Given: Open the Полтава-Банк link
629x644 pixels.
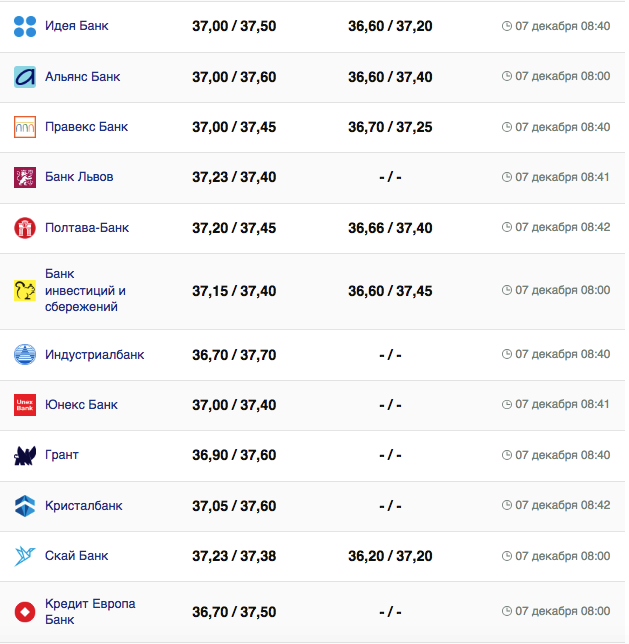Looking at the screenshot, I should coord(87,228).
